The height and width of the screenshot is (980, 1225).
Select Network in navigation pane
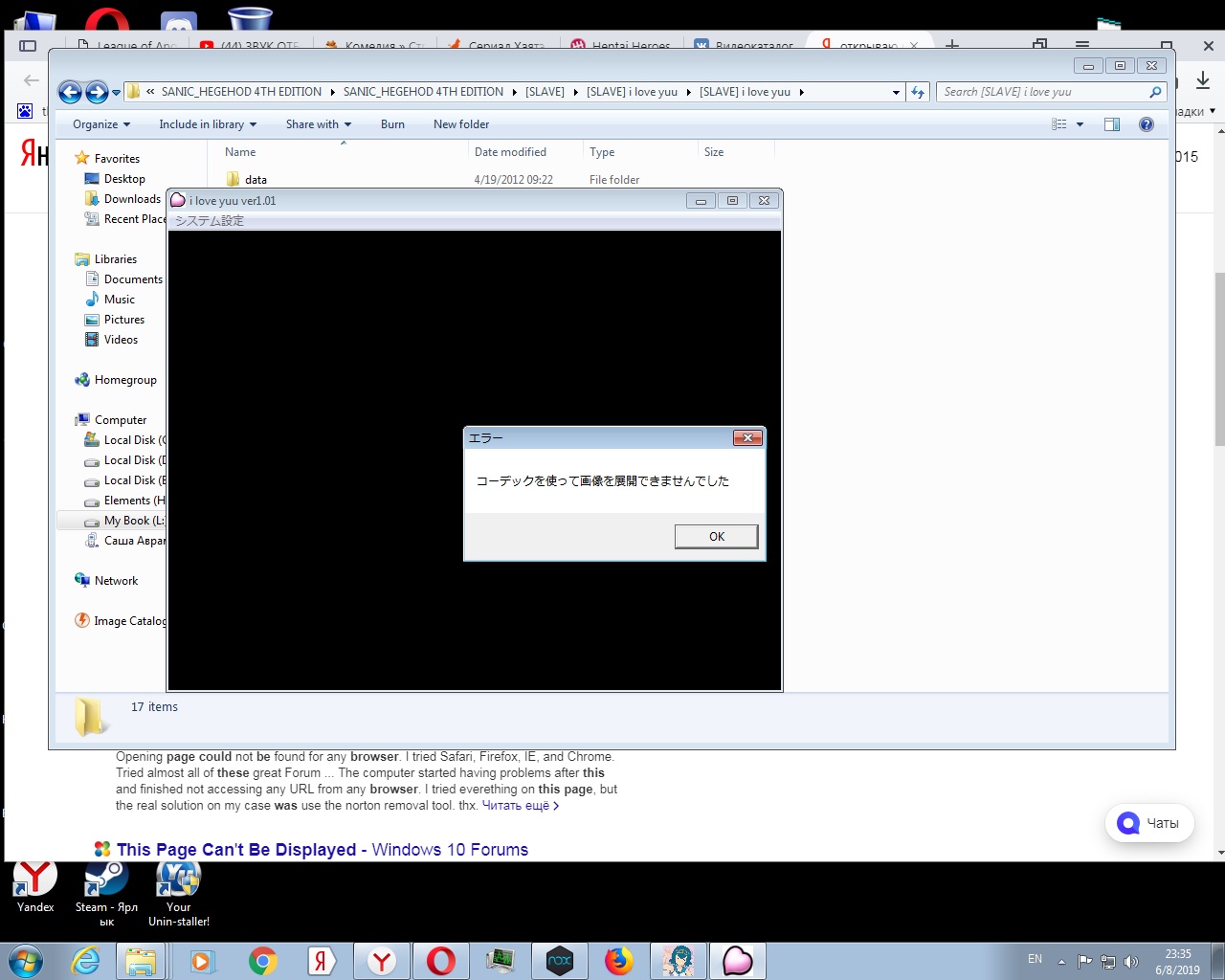116,581
